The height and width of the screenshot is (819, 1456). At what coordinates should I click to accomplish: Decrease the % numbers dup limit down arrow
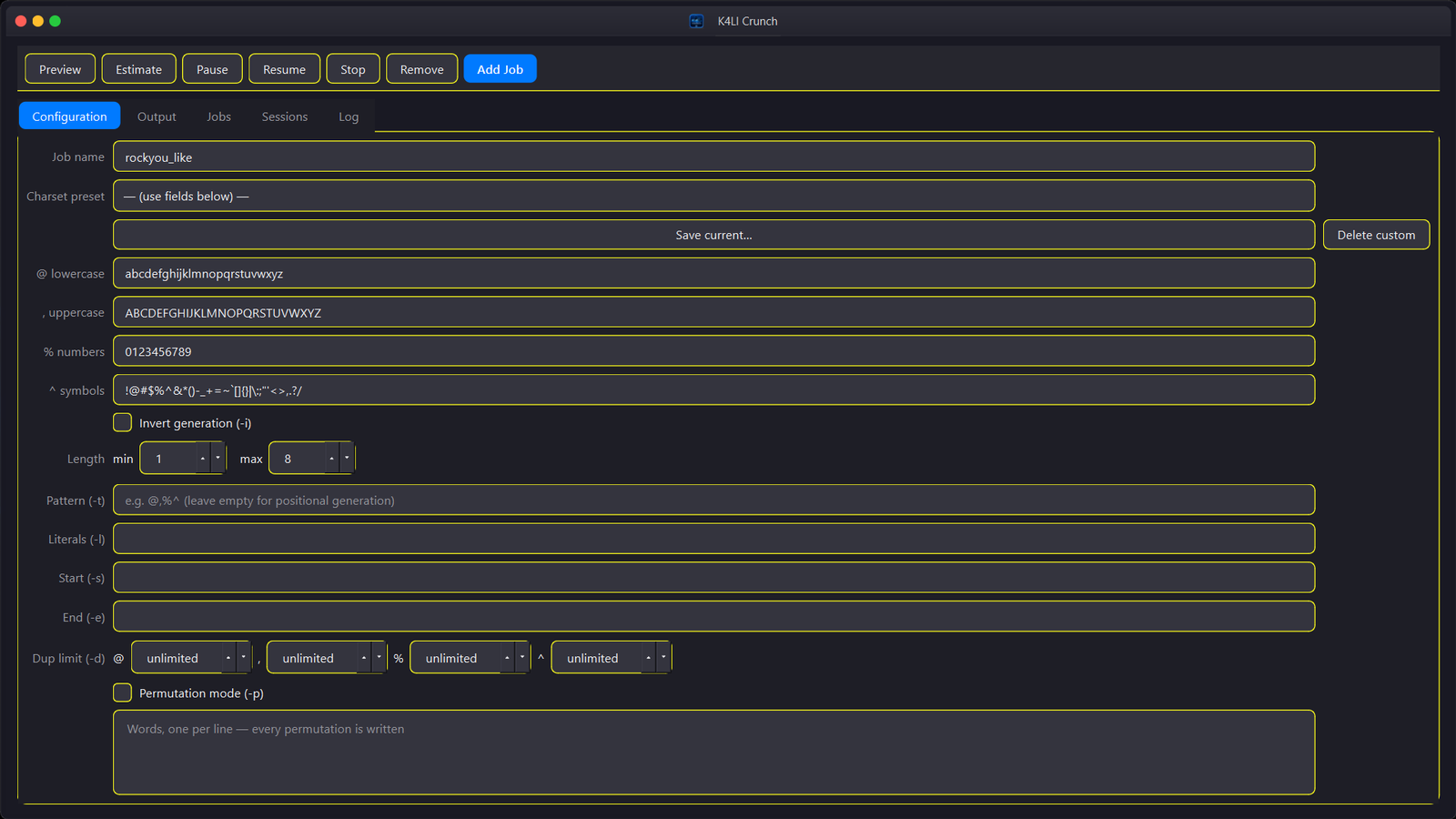pyautogui.click(x=521, y=658)
